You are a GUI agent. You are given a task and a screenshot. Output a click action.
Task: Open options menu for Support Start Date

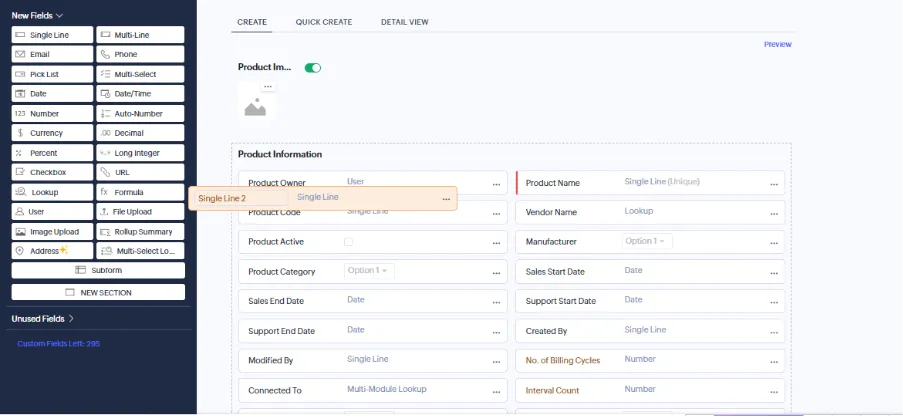click(x=774, y=303)
